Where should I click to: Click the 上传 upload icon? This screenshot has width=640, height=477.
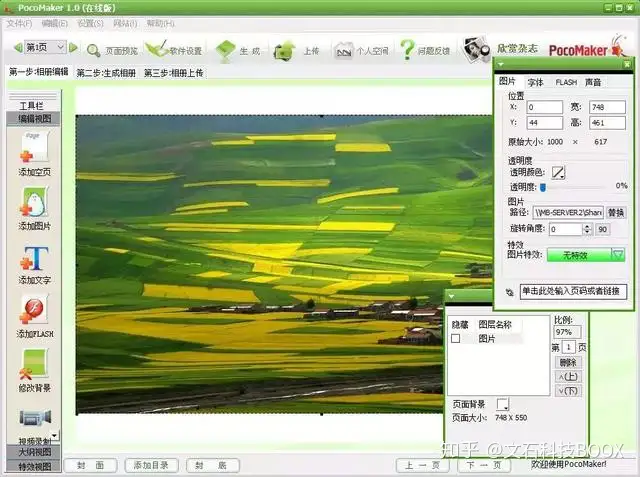[284, 51]
